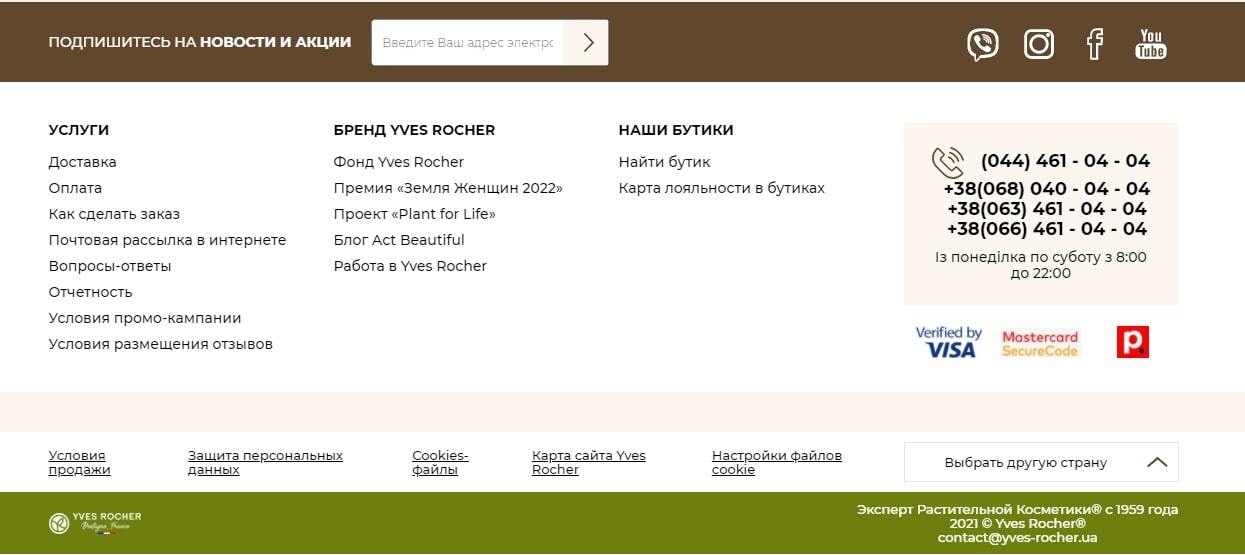
Task: Open the Instagram social icon
Action: tap(1039, 44)
